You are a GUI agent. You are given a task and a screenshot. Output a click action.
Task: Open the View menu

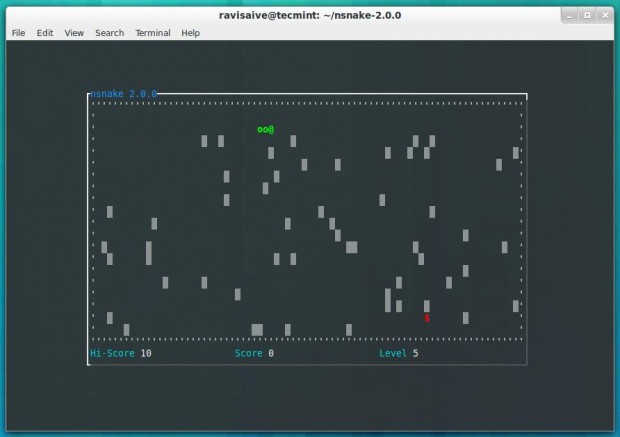pos(74,33)
